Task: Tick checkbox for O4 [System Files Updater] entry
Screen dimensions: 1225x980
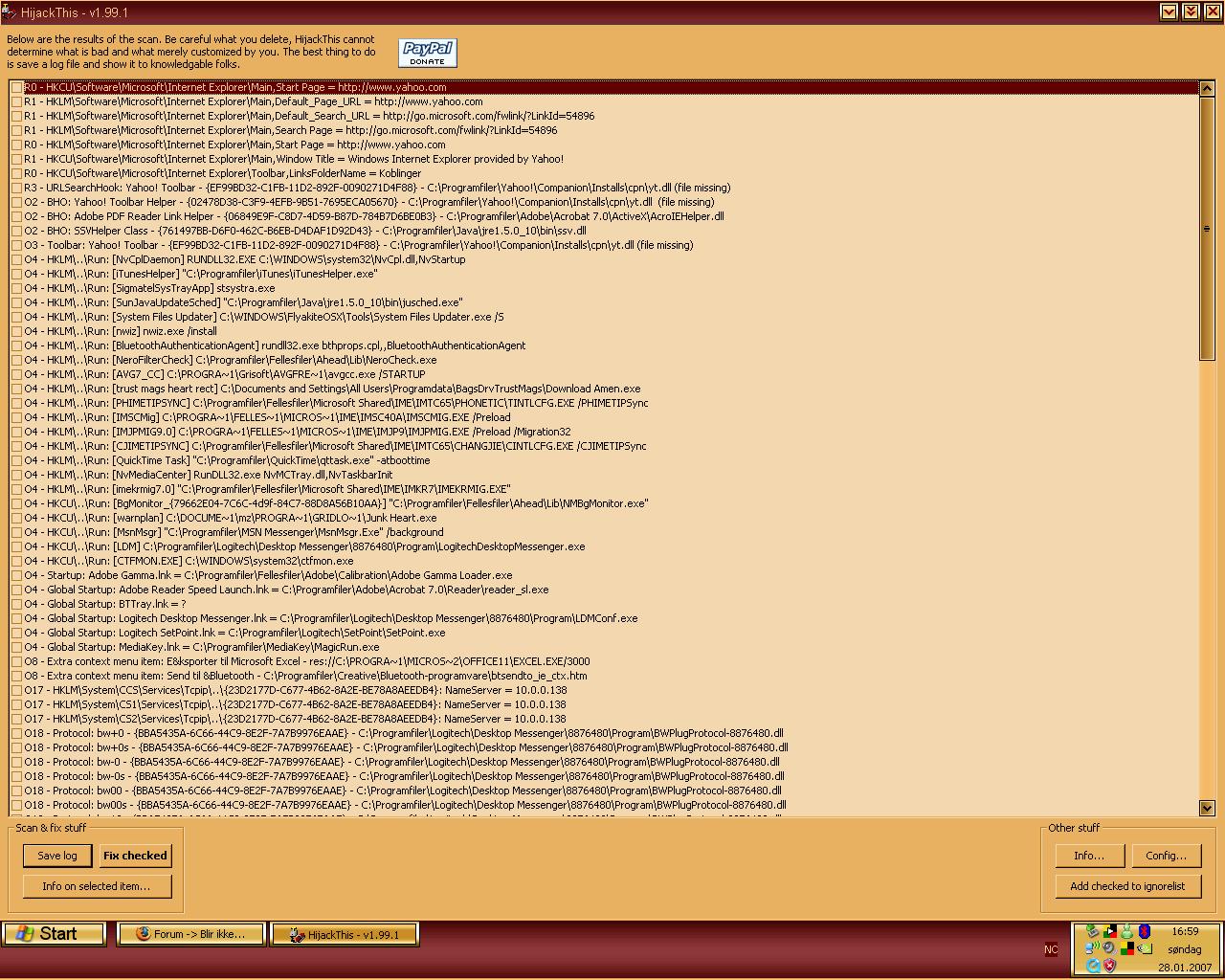Action: tap(16, 317)
